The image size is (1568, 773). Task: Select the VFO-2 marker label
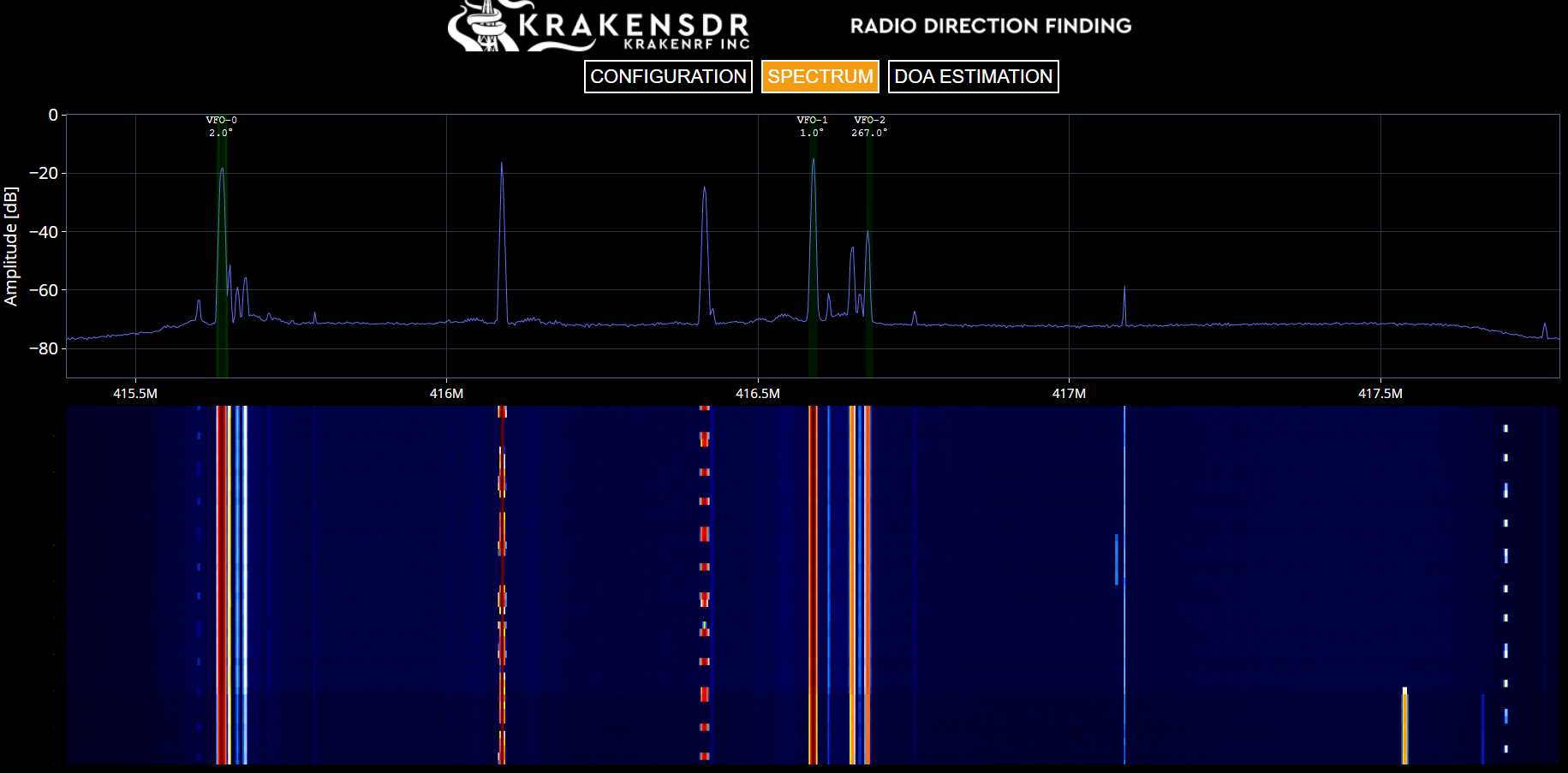point(869,120)
